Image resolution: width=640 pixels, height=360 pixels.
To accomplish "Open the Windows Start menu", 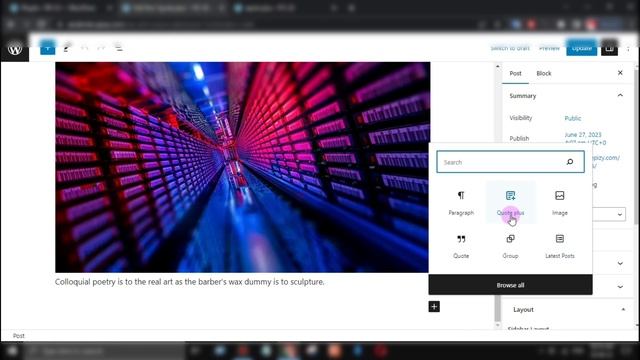I will point(12,351).
